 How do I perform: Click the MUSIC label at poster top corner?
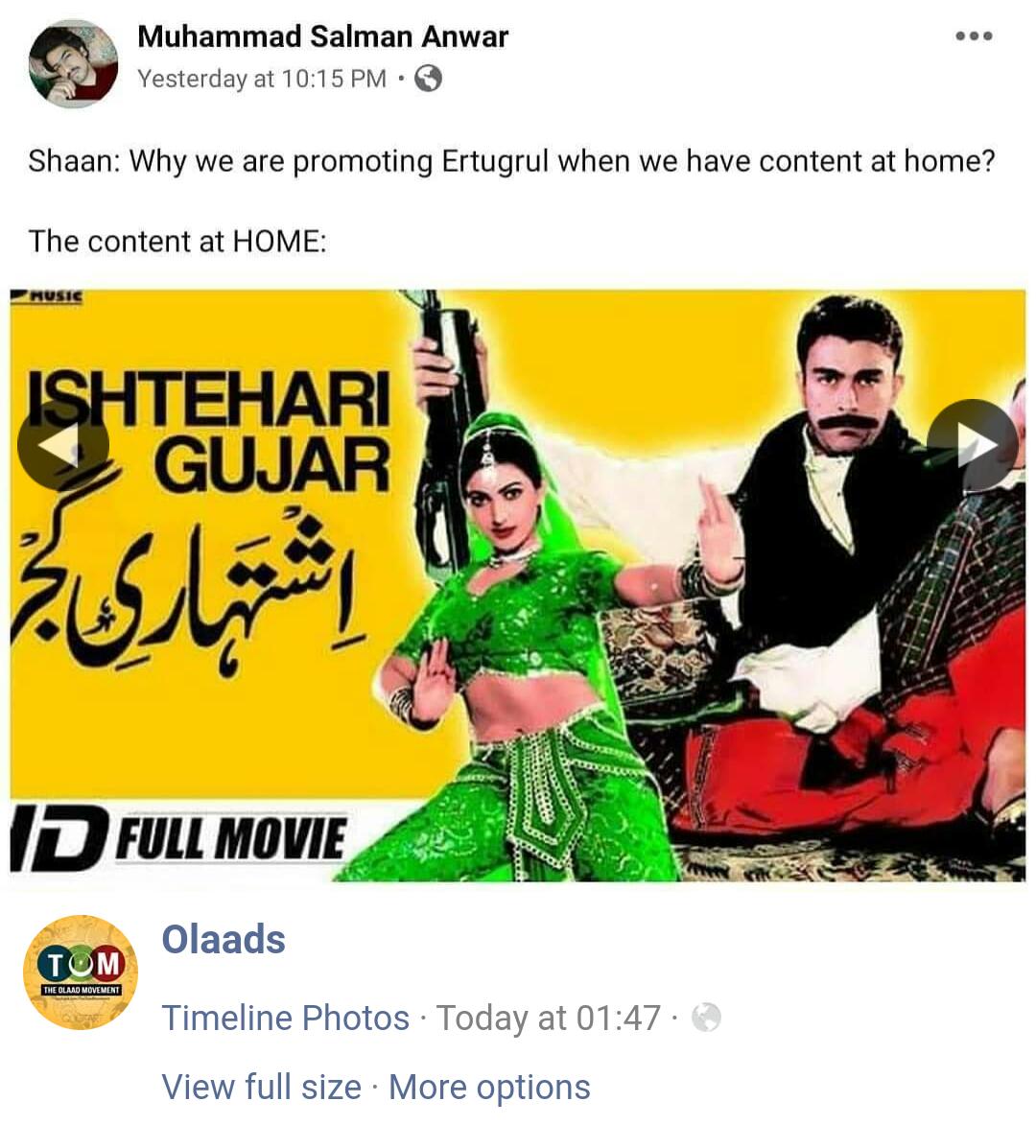click(x=48, y=296)
